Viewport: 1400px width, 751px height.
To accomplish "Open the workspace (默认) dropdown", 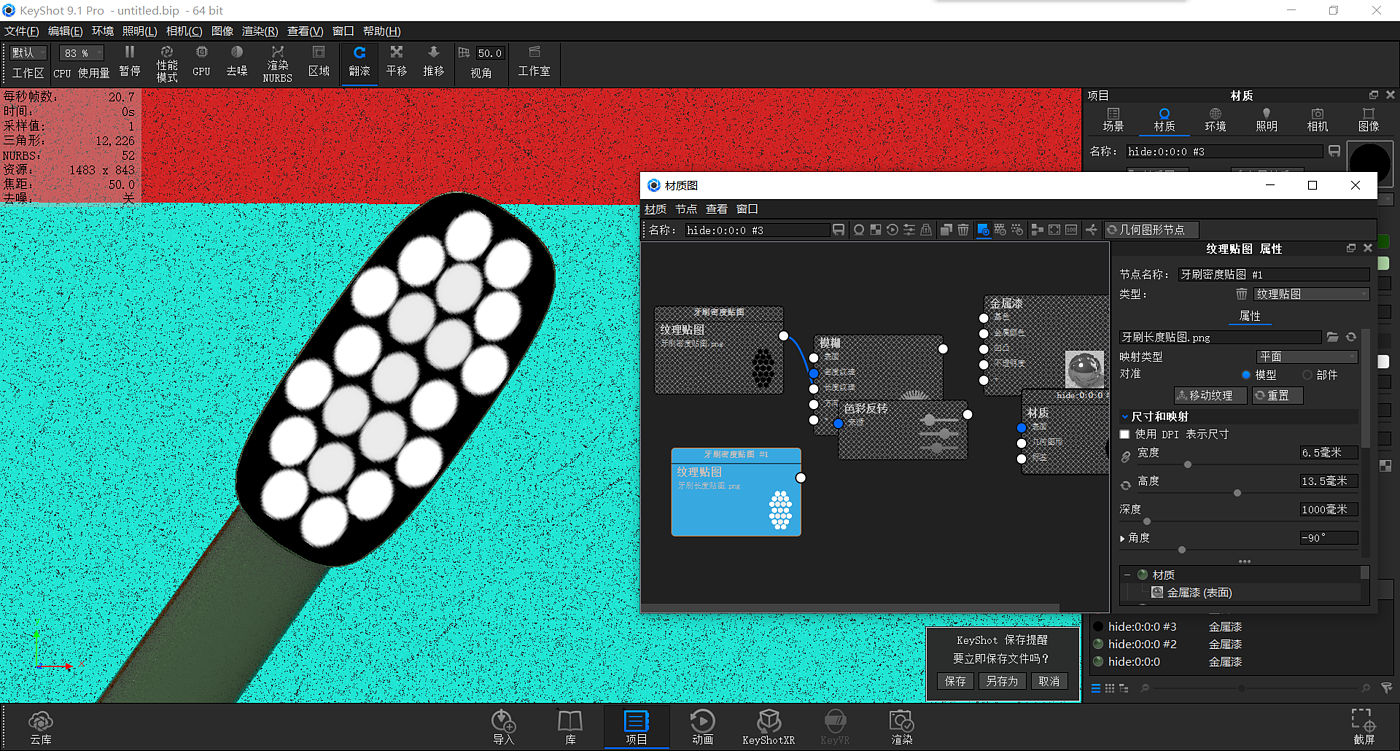I will tap(29, 53).
